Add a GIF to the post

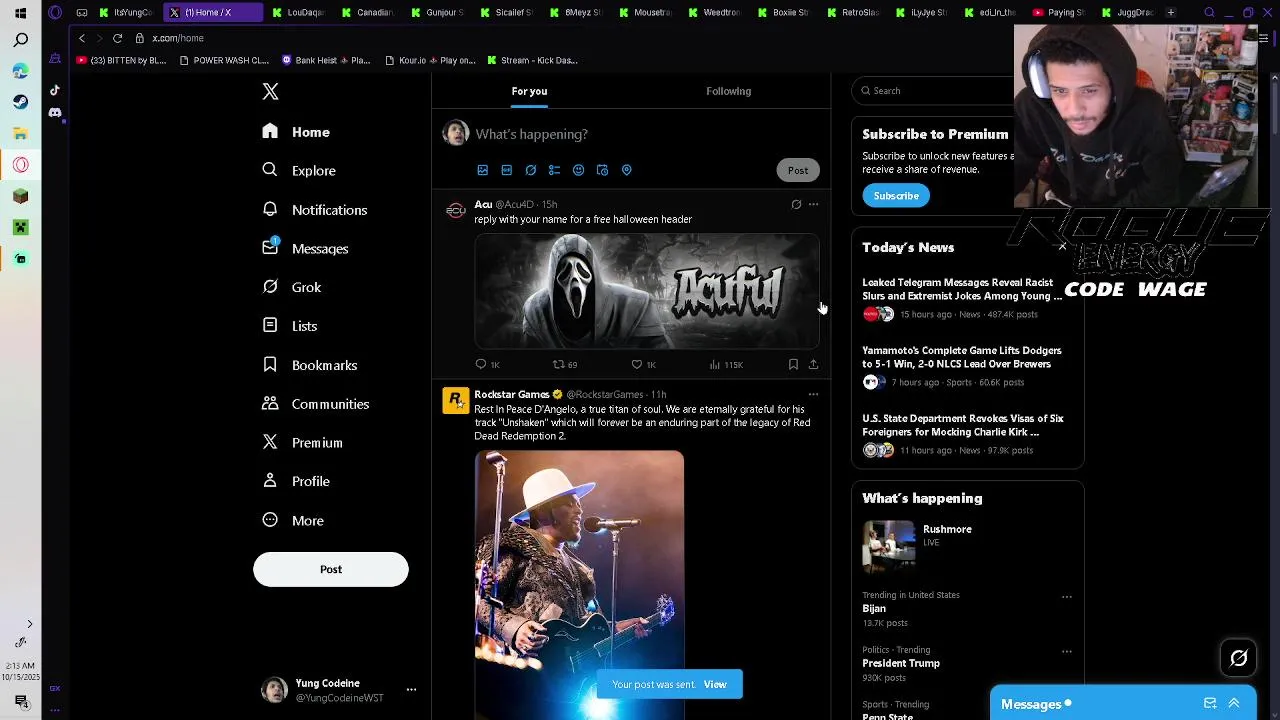tap(506, 170)
